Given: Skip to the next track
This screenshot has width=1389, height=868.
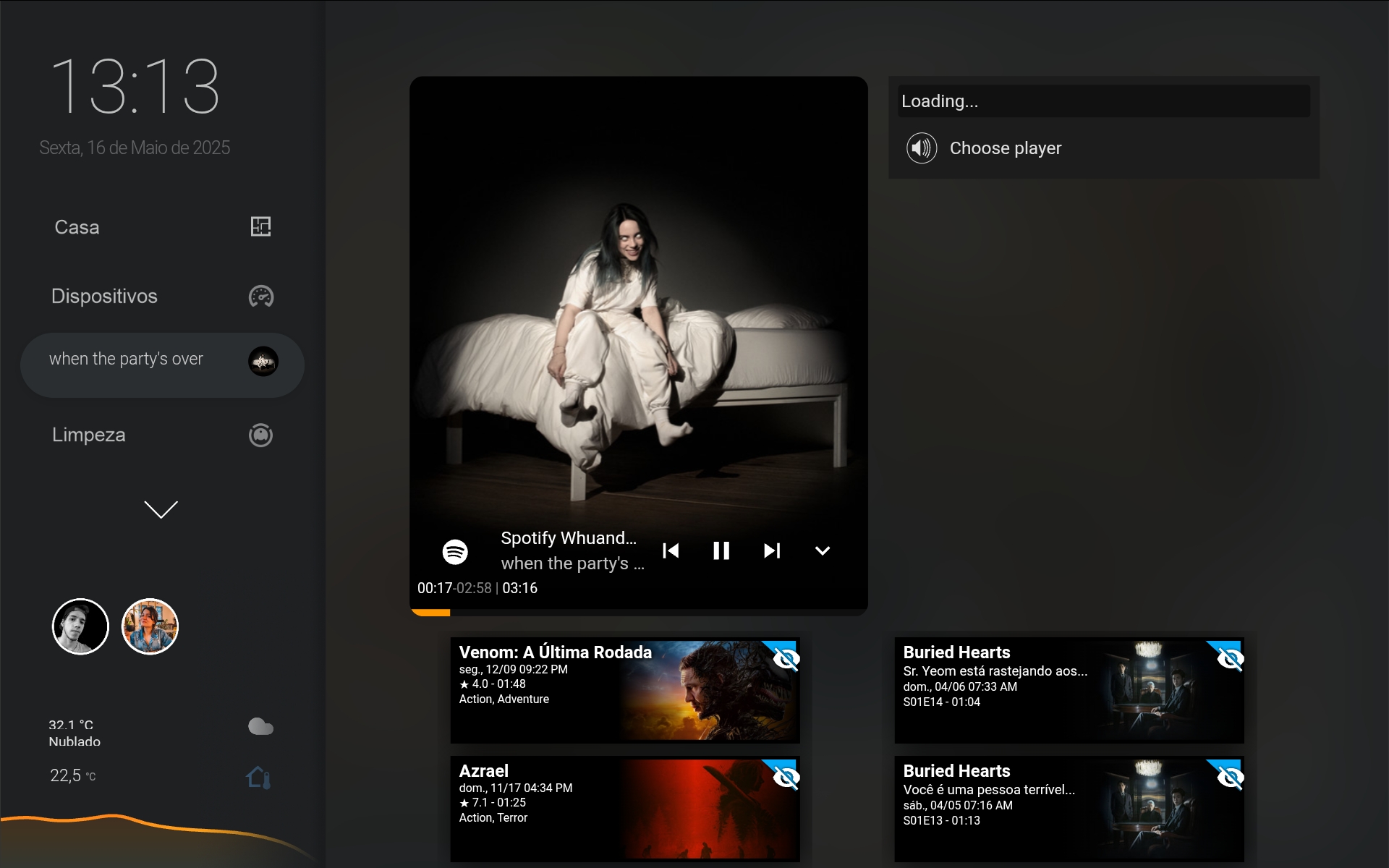Looking at the screenshot, I should click(772, 551).
